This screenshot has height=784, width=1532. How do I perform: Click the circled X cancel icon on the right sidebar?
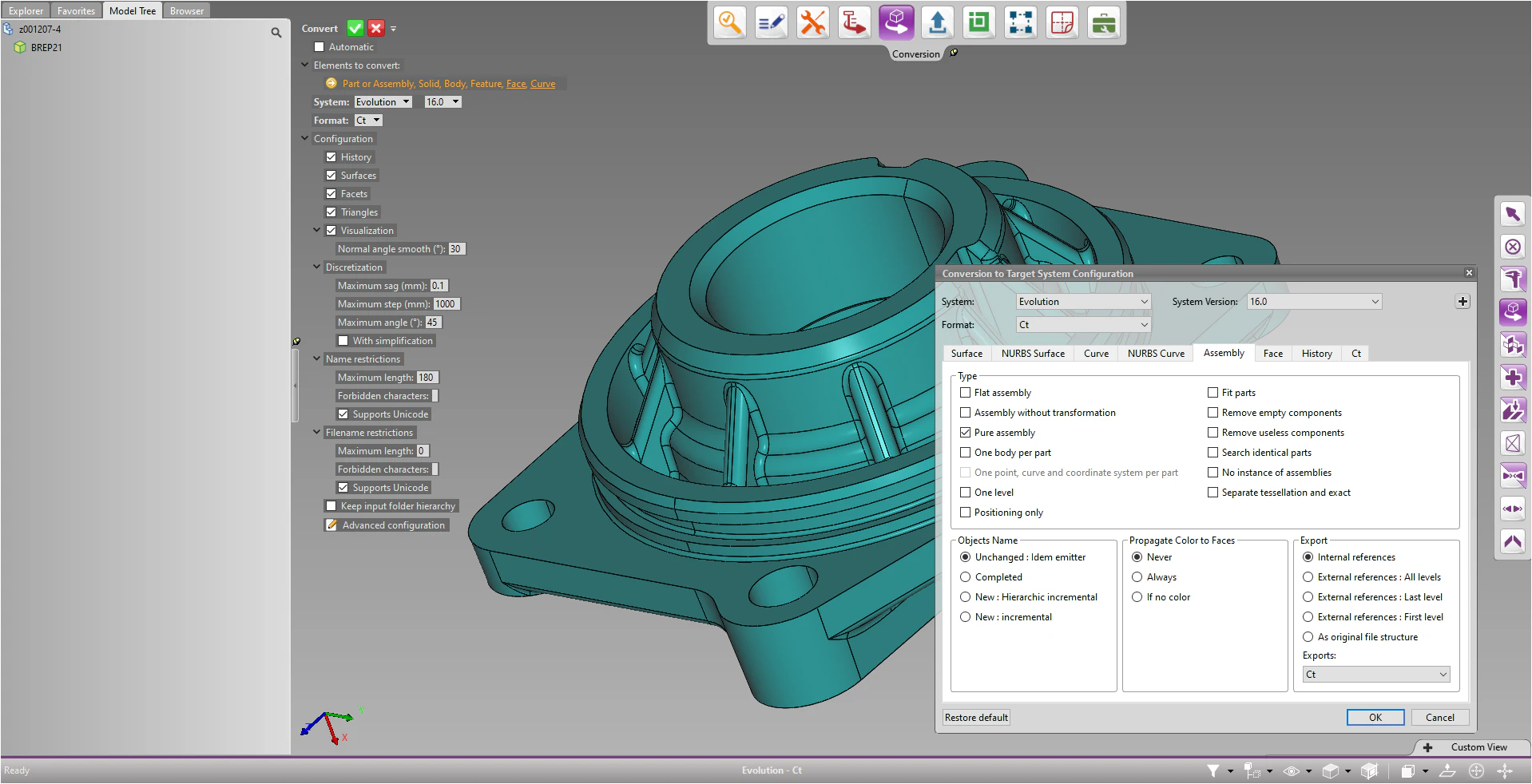[1513, 247]
